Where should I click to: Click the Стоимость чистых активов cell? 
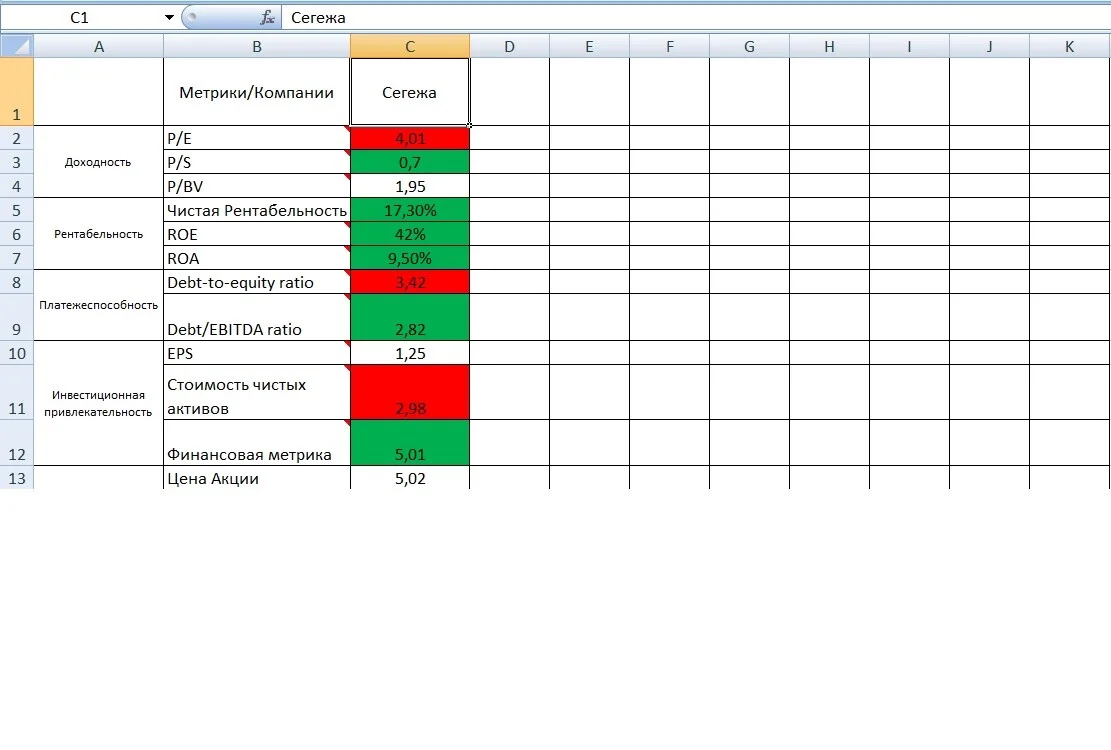pos(256,392)
